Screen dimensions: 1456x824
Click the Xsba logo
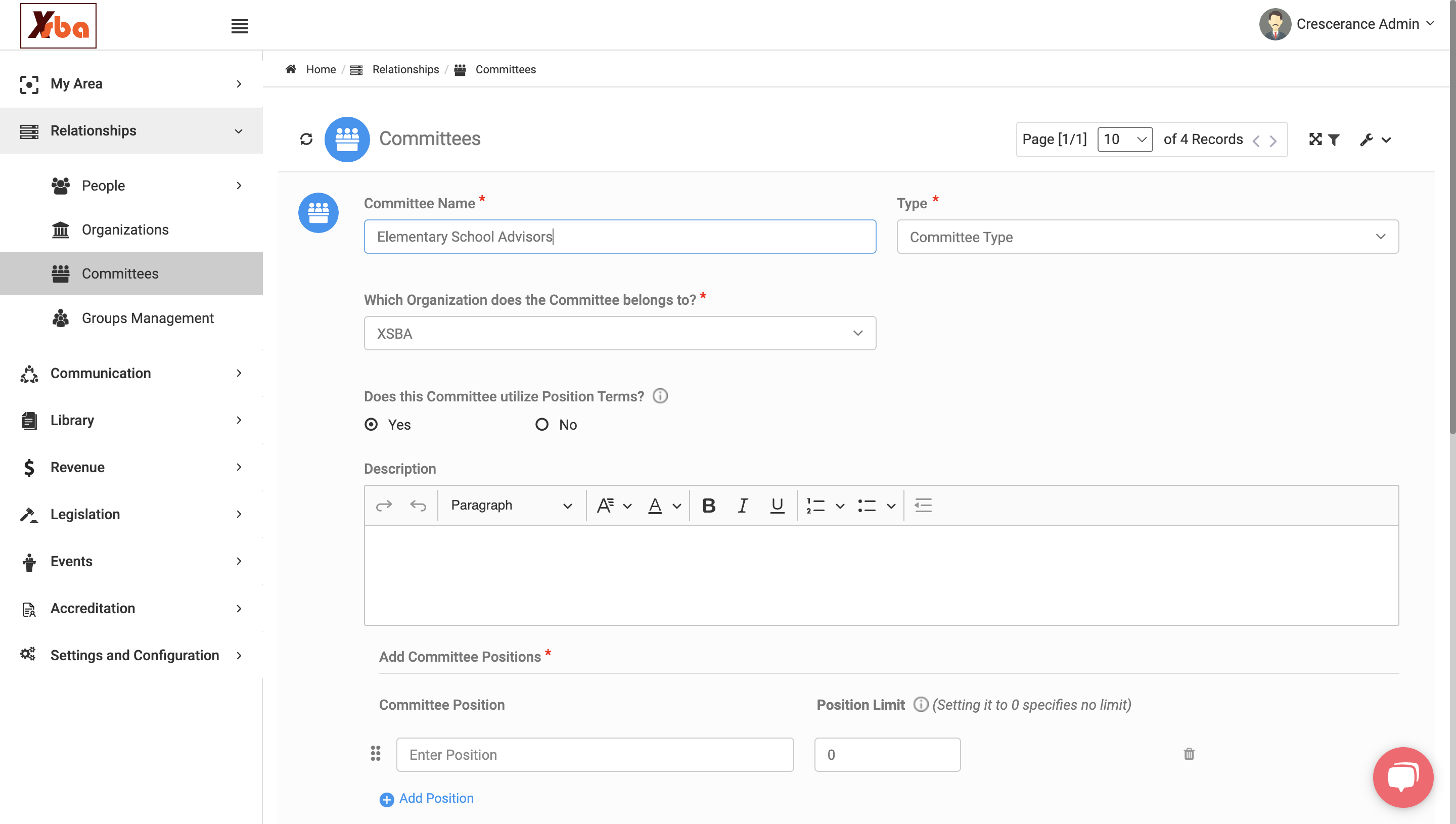(x=58, y=25)
